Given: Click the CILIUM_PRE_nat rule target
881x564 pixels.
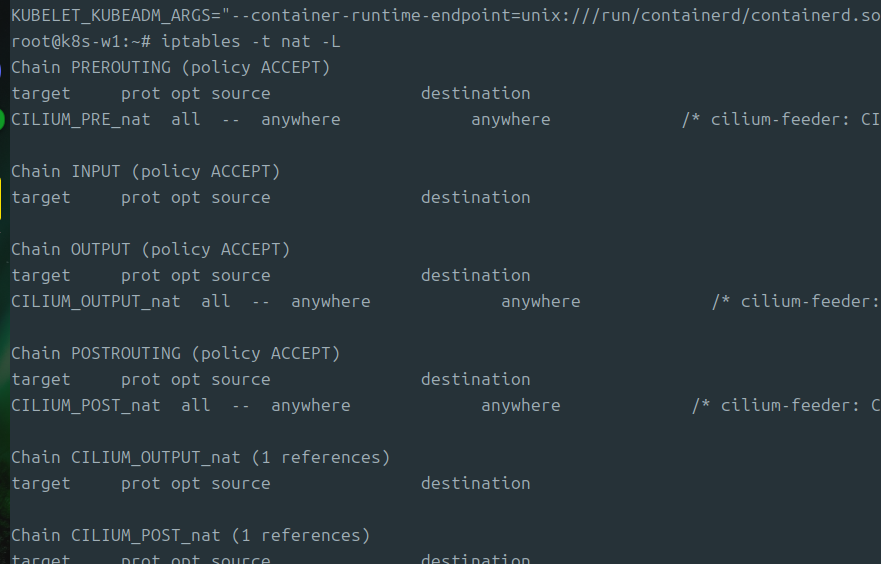Looking at the screenshot, I should (x=81, y=120).
